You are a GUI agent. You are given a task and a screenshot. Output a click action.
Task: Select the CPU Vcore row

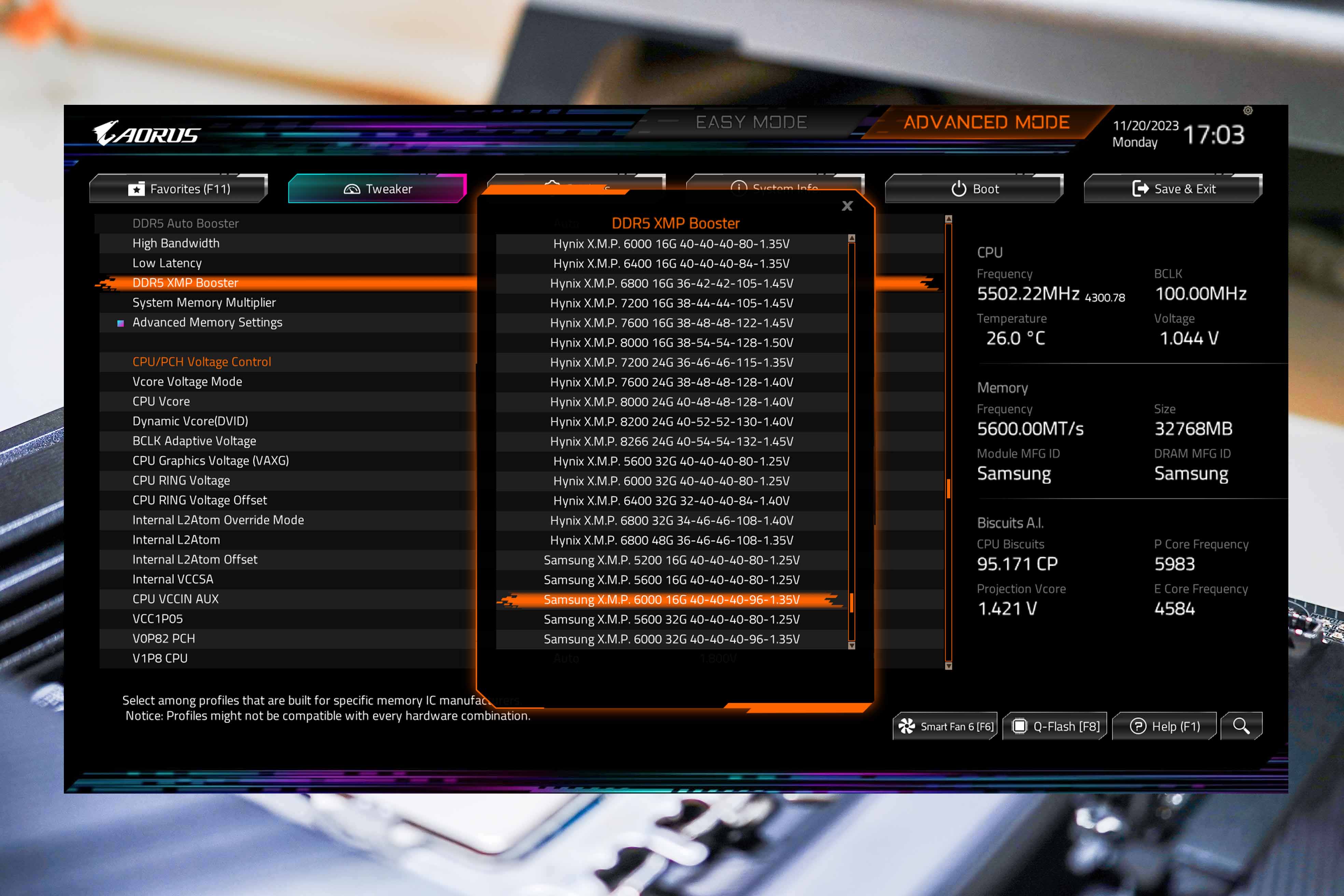(288, 401)
